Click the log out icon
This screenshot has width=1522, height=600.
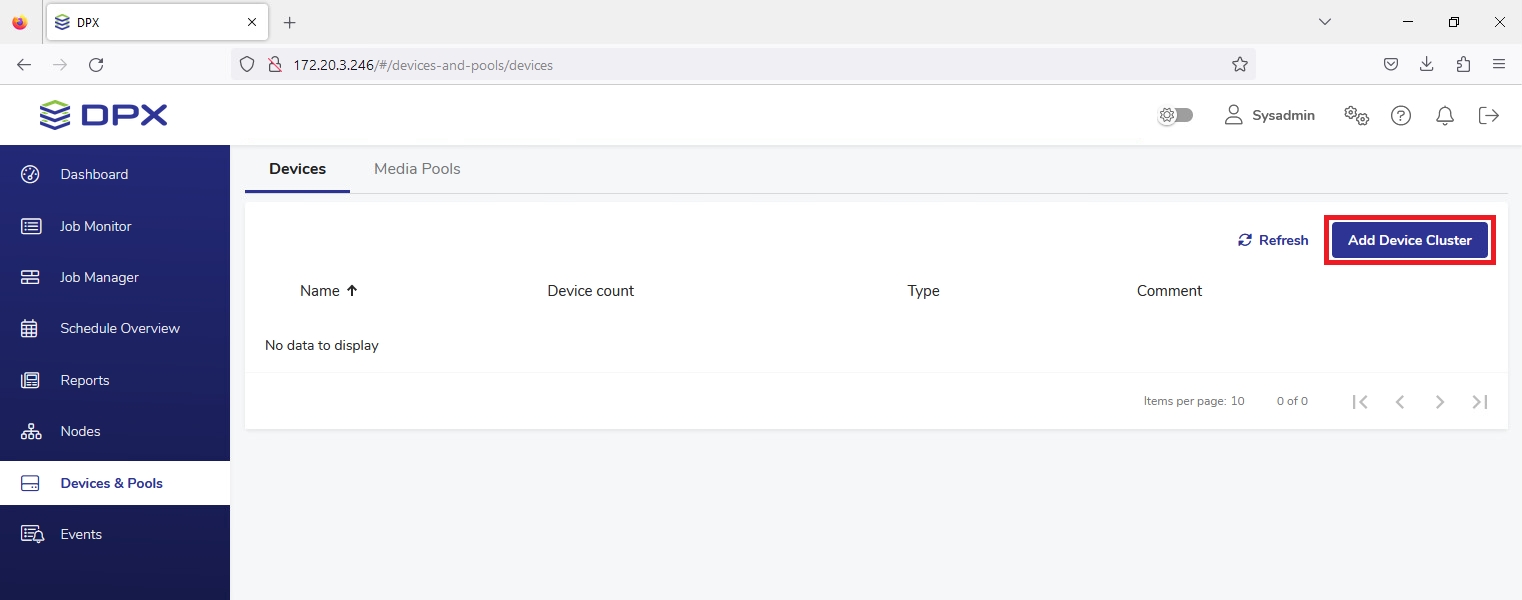(x=1489, y=115)
